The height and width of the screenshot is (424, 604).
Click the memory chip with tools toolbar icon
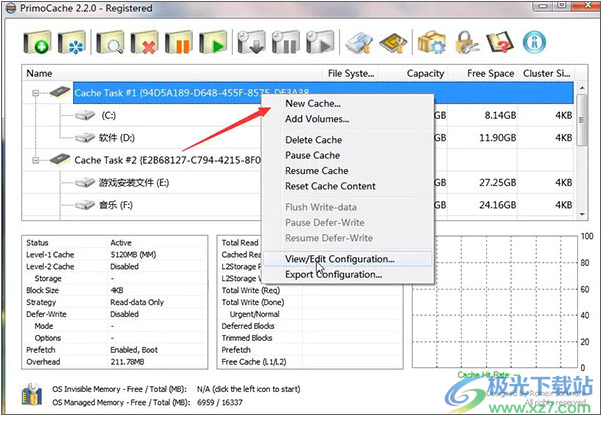pos(393,42)
